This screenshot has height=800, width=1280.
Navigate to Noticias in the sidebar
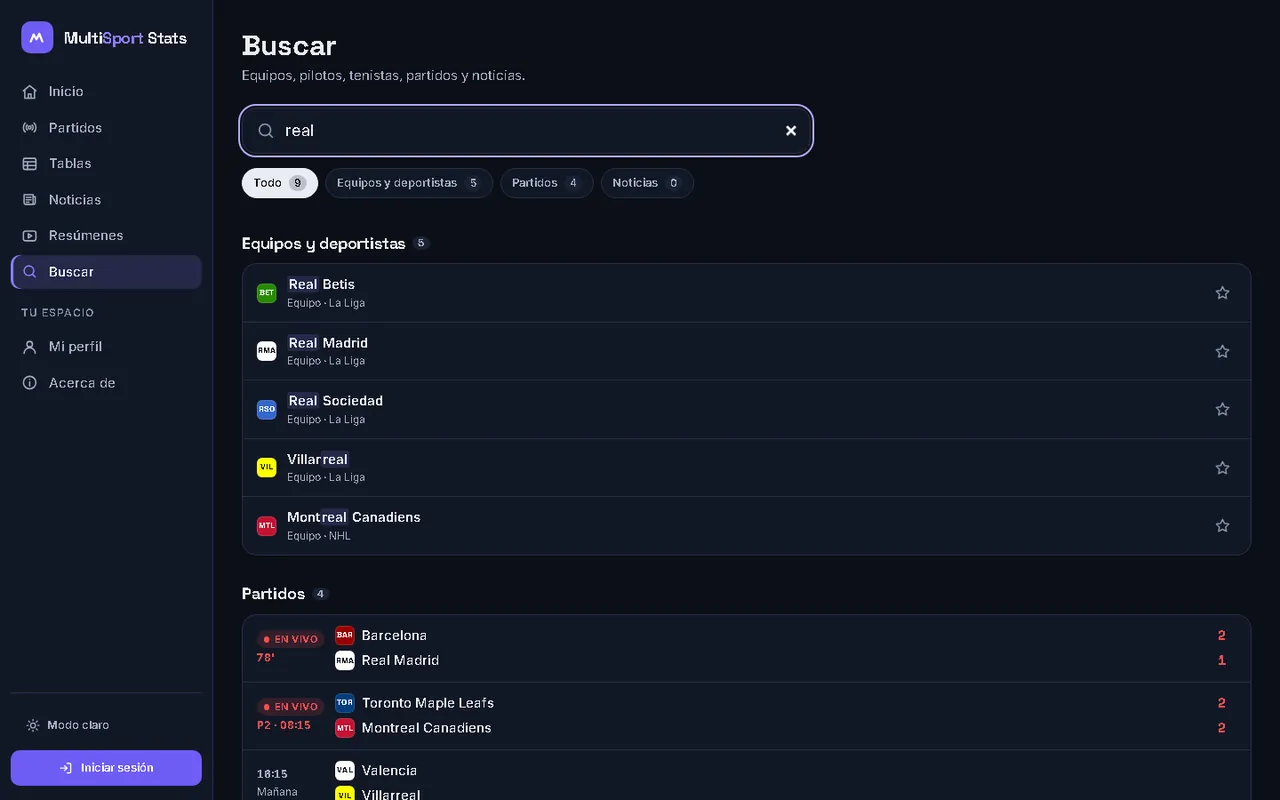[106, 200]
